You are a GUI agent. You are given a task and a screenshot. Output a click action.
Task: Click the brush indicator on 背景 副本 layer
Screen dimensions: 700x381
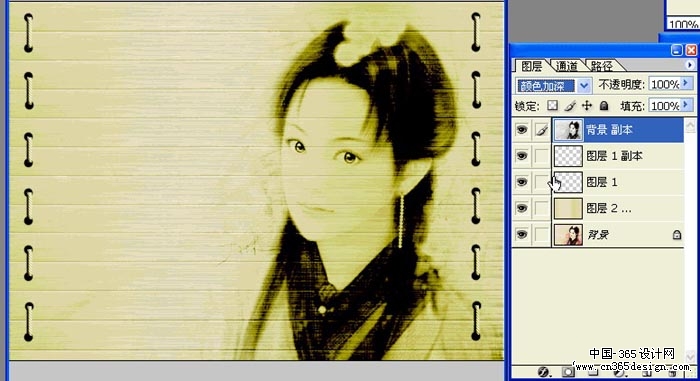pyautogui.click(x=542, y=130)
